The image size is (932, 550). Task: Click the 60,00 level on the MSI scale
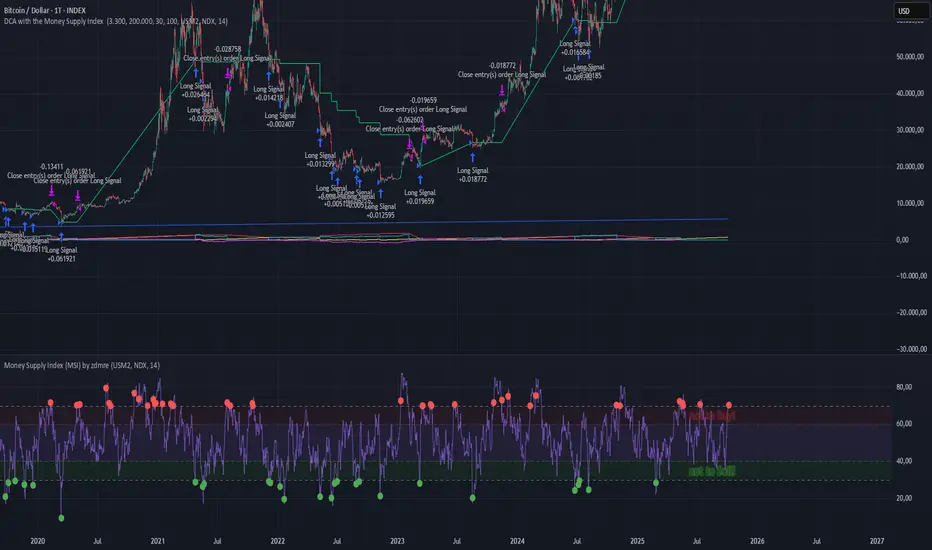point(903,424)
